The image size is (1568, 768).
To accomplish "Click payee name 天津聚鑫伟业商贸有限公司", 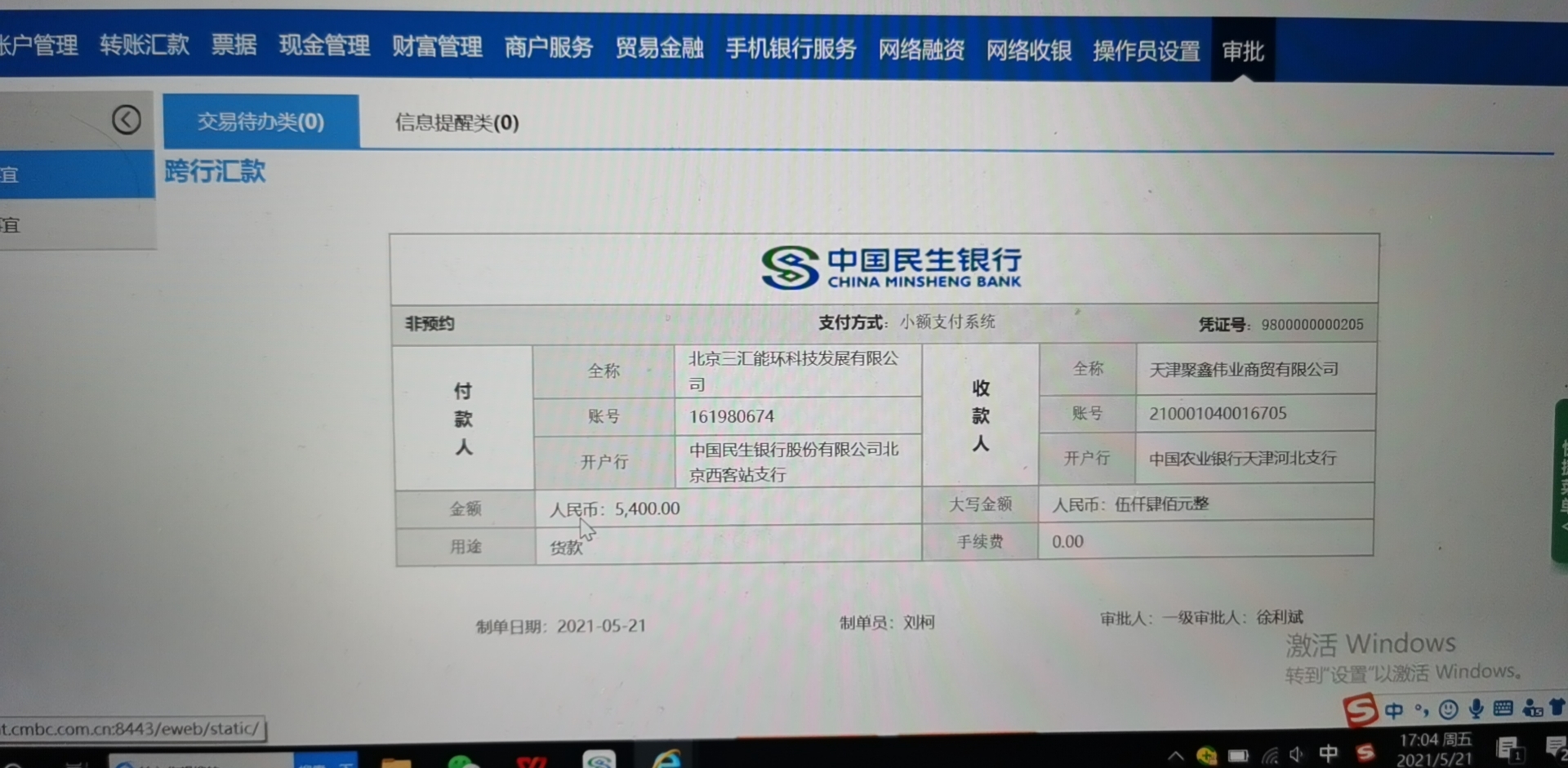I will 1244,370.
